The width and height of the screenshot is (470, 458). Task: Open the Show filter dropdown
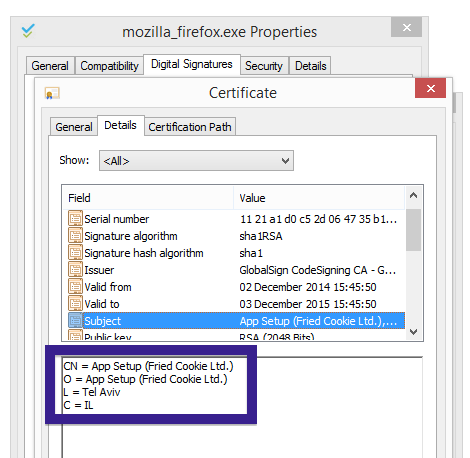[196, 161]
